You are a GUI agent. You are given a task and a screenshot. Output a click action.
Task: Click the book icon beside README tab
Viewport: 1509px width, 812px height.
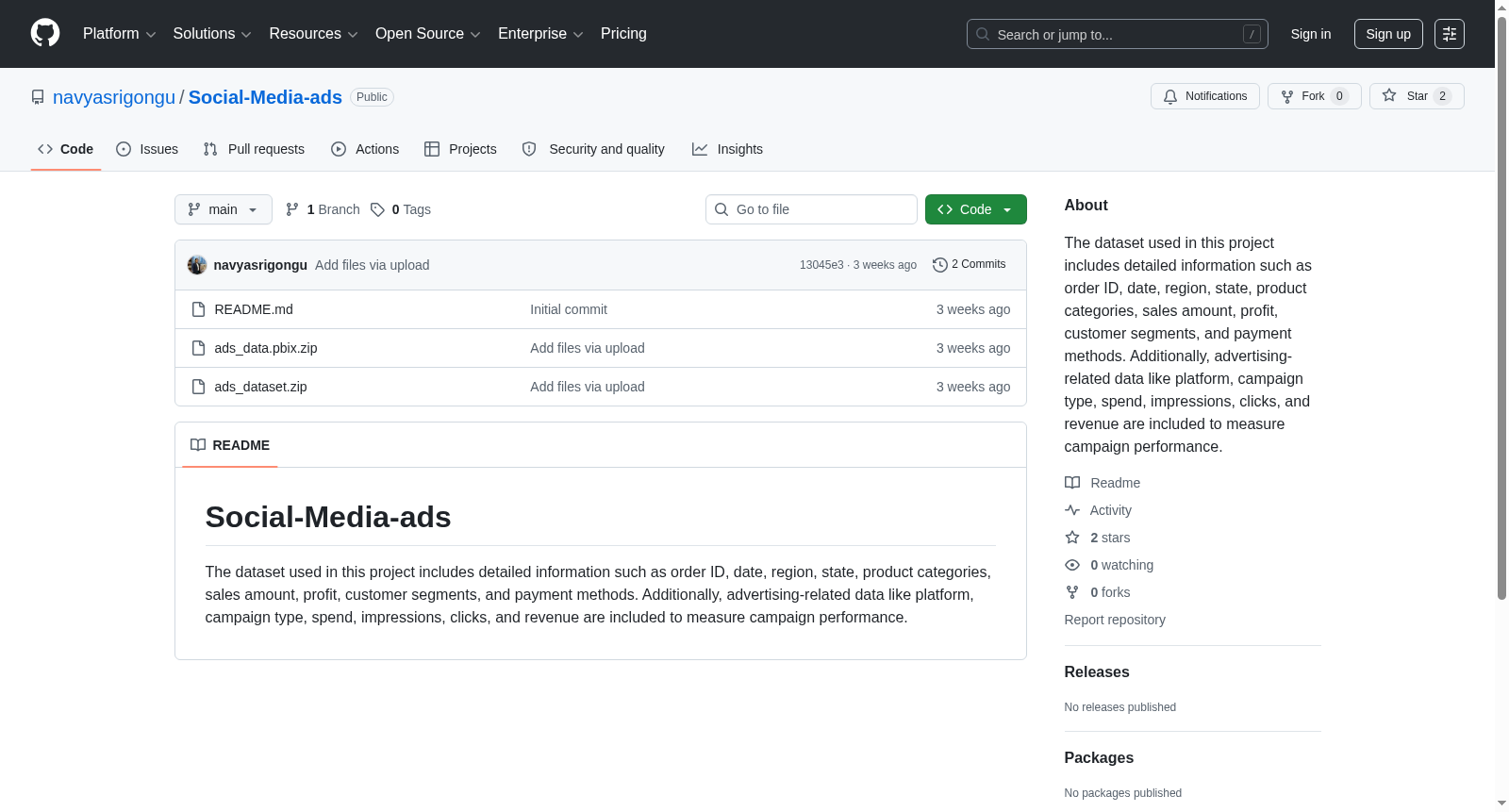pos(198,445)
